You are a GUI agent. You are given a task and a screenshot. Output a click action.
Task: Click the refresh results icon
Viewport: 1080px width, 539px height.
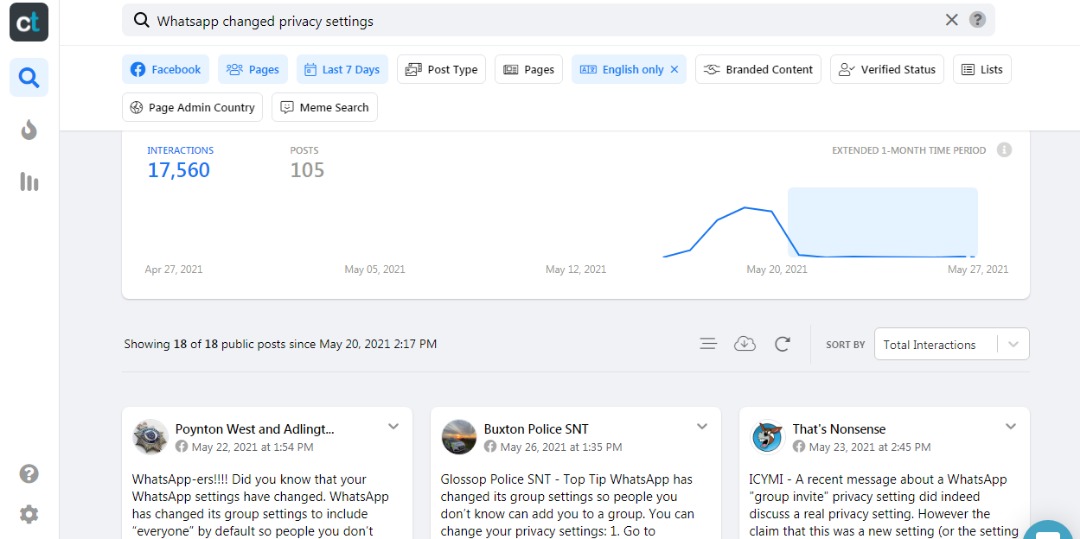pos(782,344)
